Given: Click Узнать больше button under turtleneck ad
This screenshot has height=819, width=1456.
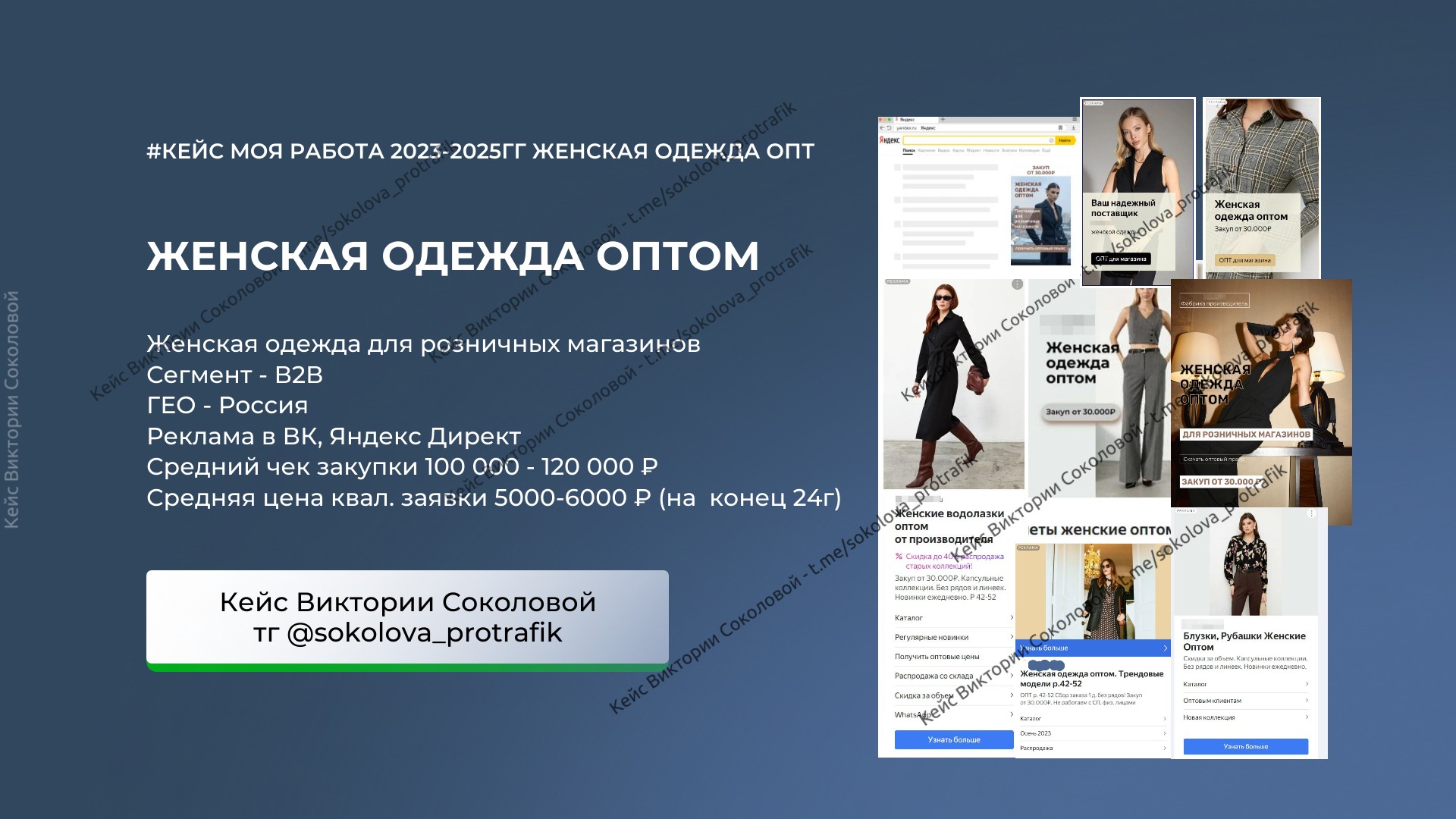Looking at the screenshot, I should tap(954, 739).
